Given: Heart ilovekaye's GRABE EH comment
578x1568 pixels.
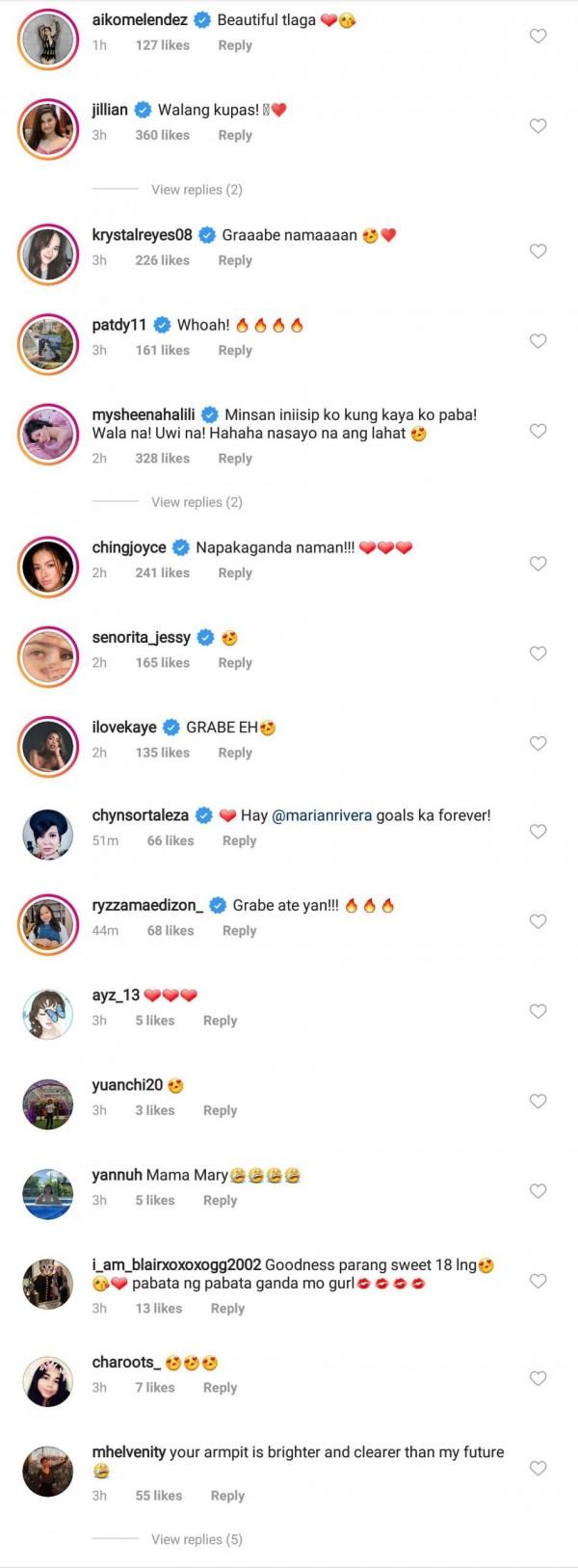Looking at the screenshot, I should point(539,743).
